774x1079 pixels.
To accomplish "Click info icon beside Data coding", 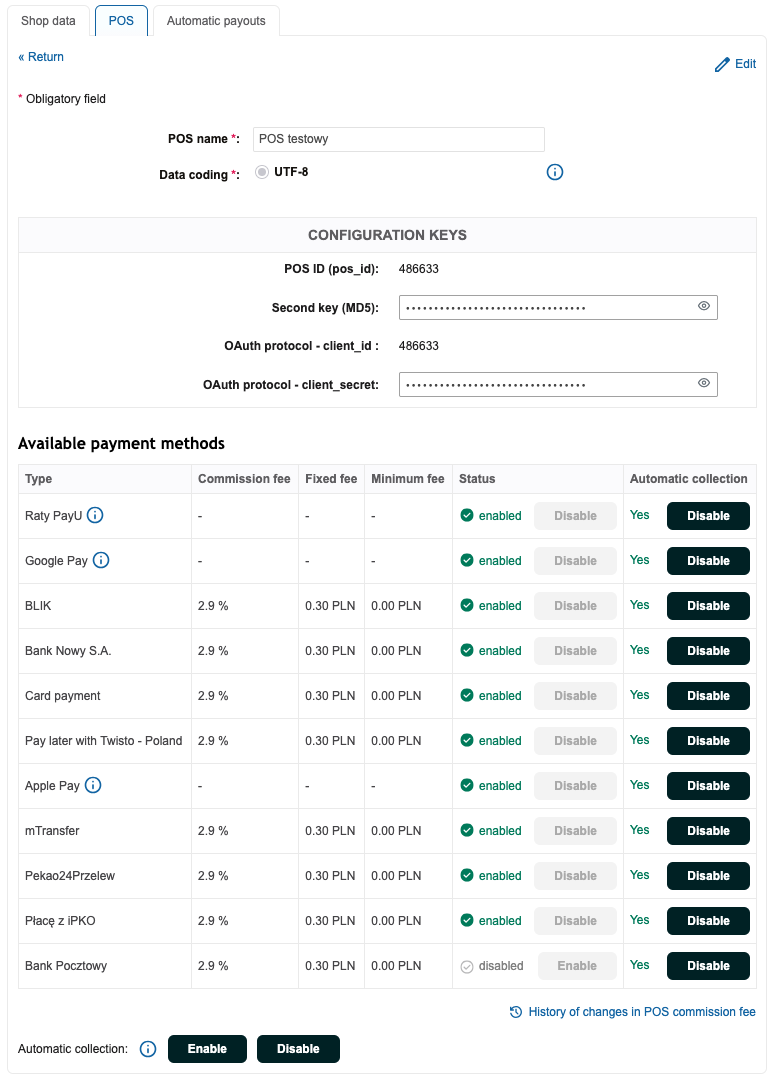I will click(x=555, y=172).
